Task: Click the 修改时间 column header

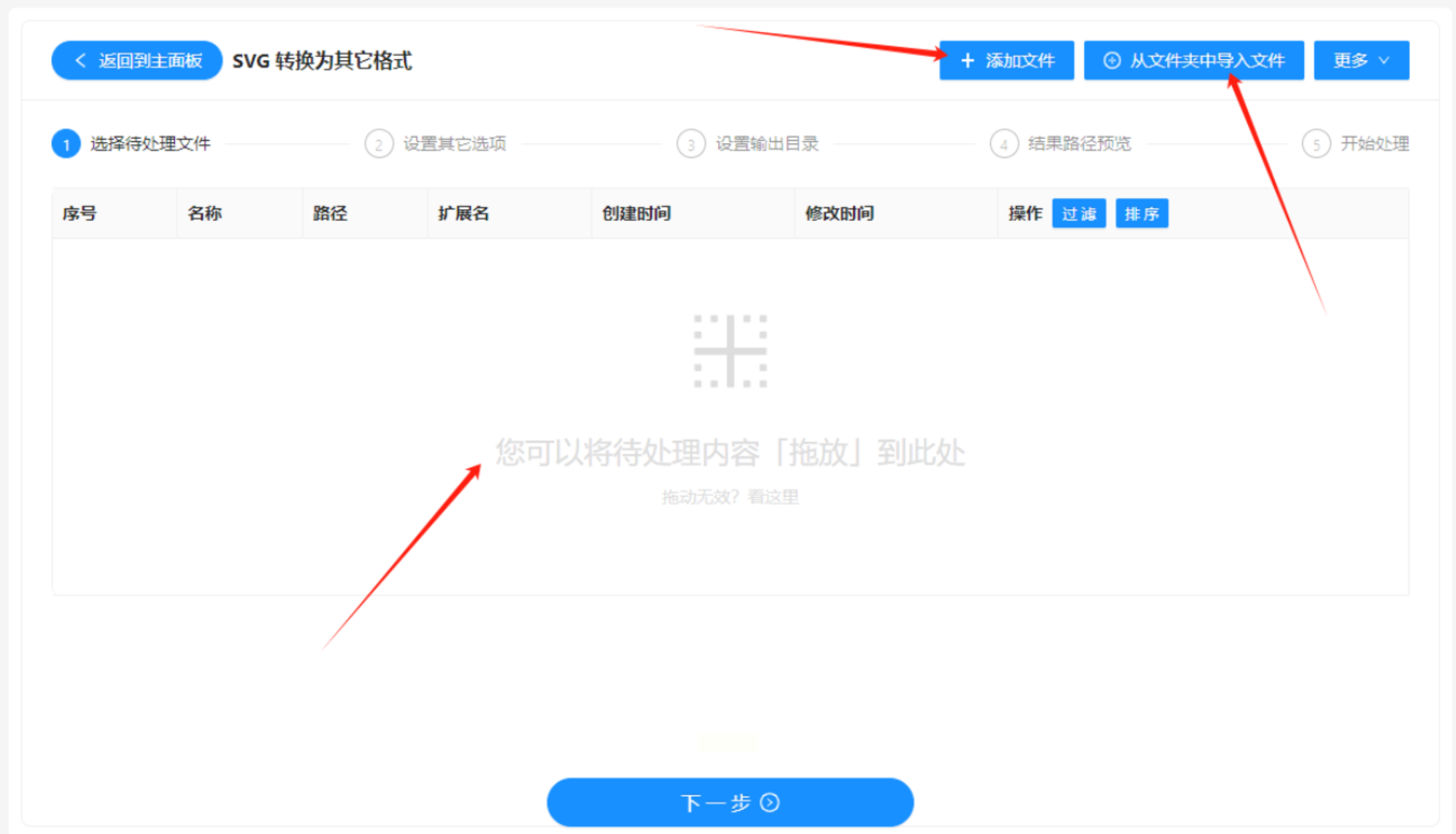Action: [x=839, y=213]
